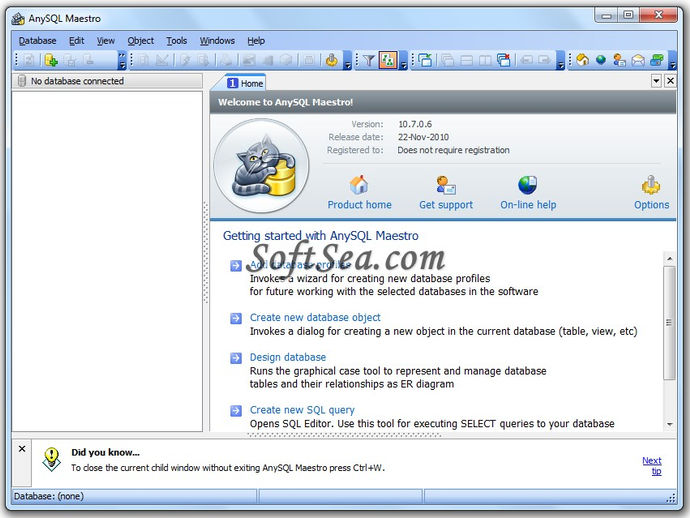Screen dimensions: 690x518
Task: Toggle the highlighted green tree view icon
Action: point(388,60)
